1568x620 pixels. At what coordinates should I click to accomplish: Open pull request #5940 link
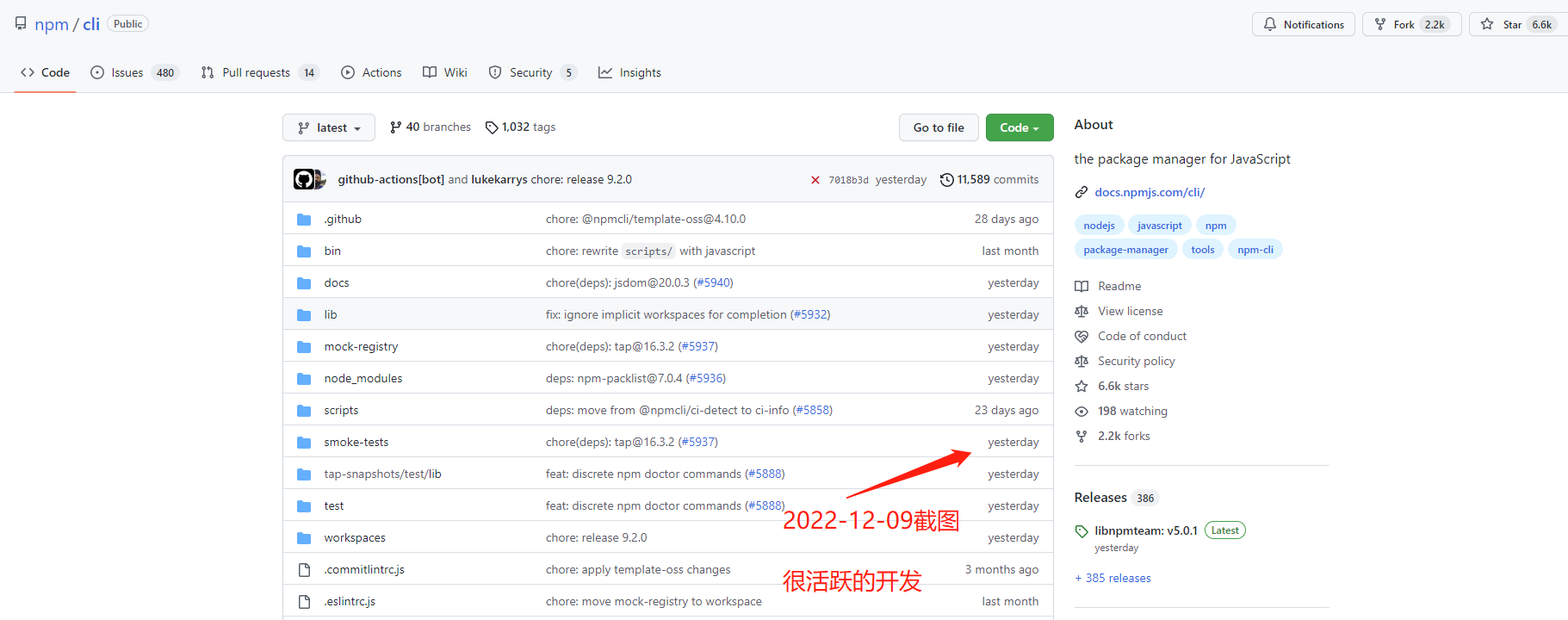pos(713,283)
